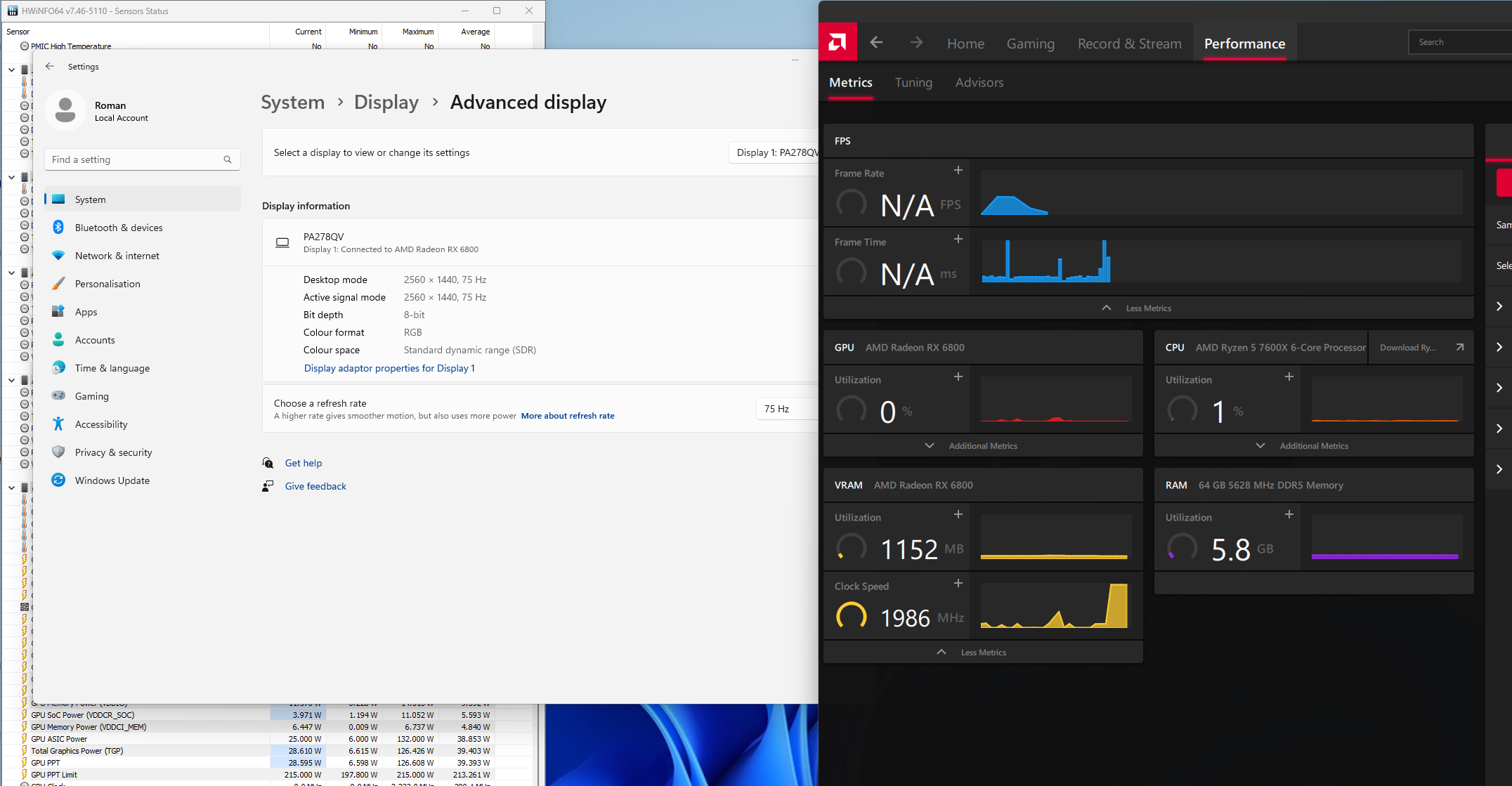The width and height of the screenshot is (1512, 786).
Task: Click the back arrow in AMD Software
Action: point(876,43)
